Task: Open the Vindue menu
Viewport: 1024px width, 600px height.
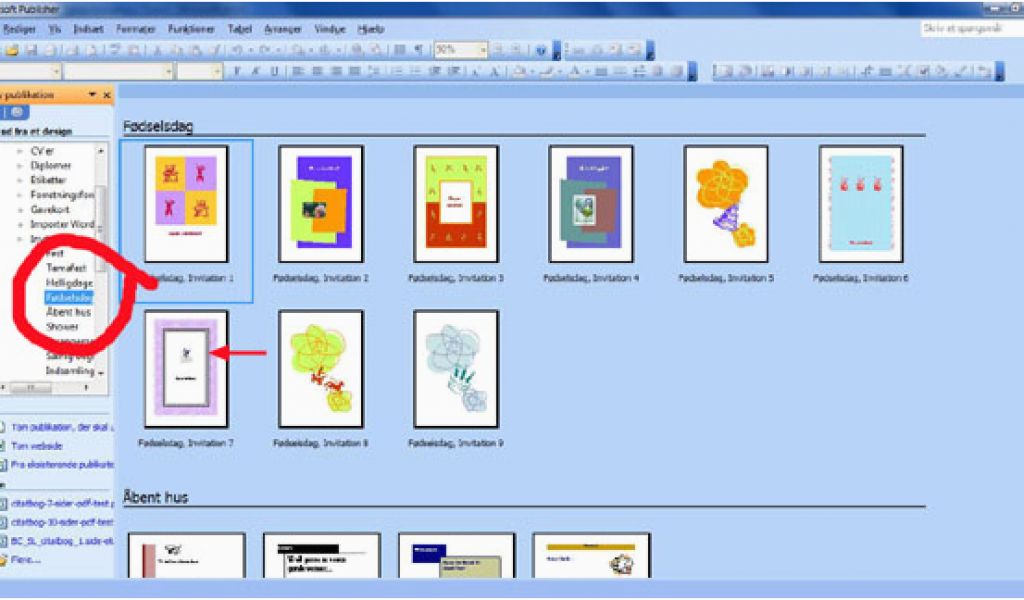Action: (329, 29)
